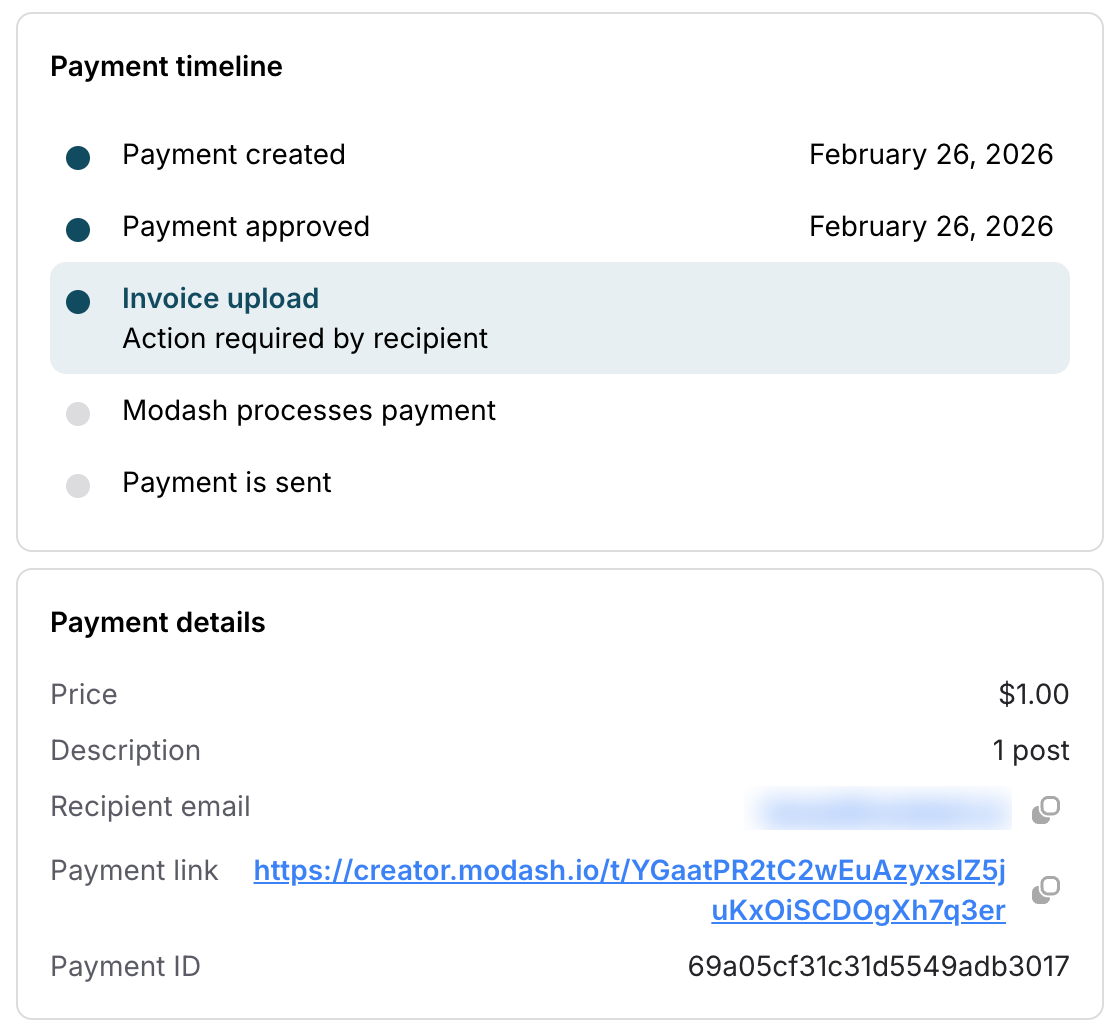The width and height of the screenshot is (1118, 1032).
Task: Open the creator.modash.io payment link
Action: tap(630, 871)
